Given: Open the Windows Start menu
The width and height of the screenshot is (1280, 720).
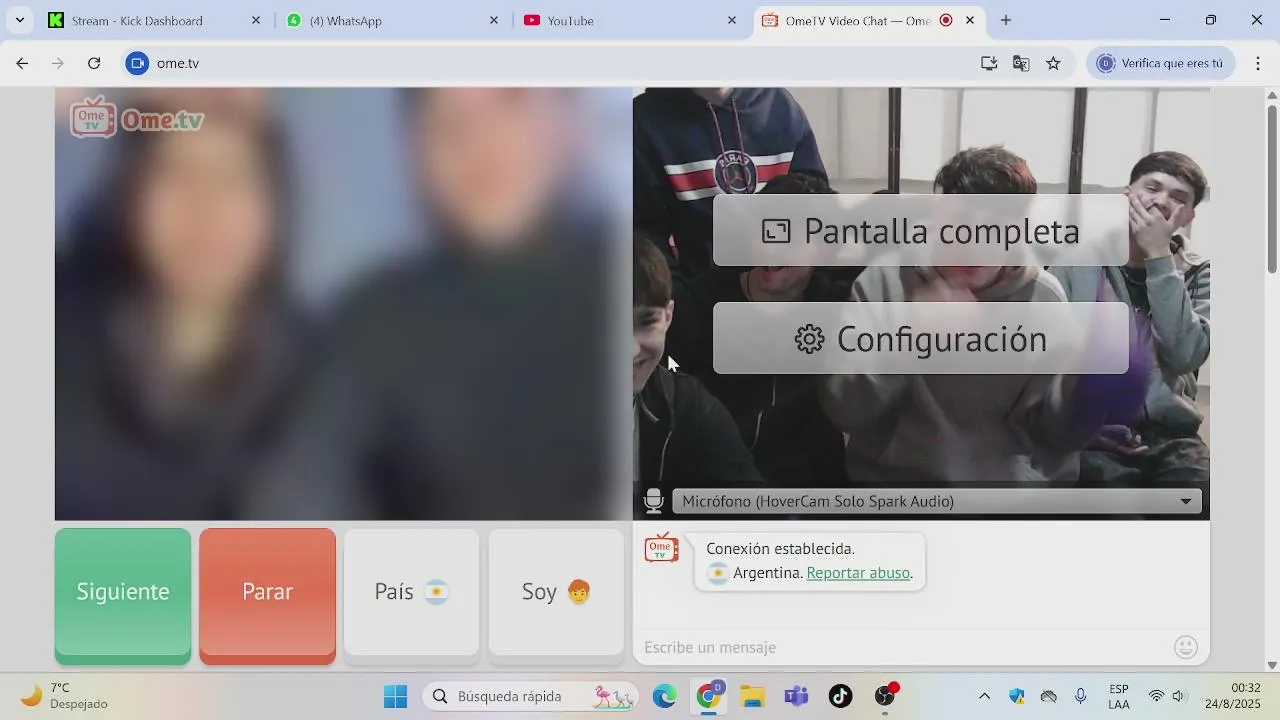Looking at the screenshot, I should [396, 696].
